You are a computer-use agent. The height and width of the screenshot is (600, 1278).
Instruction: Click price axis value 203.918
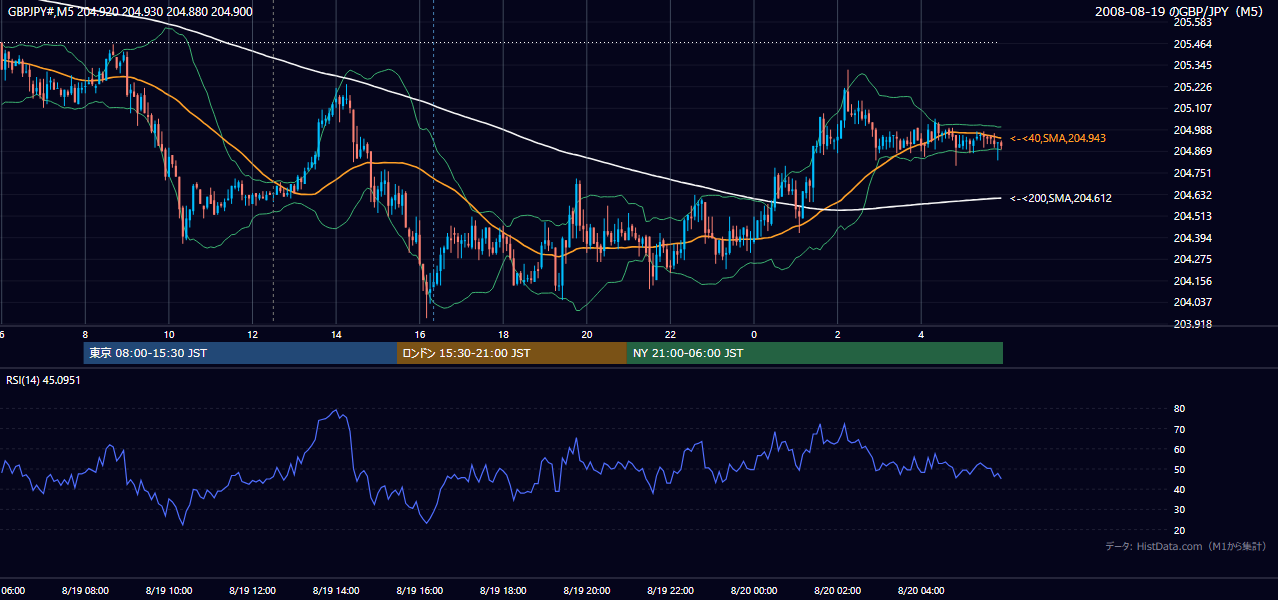[1192, 324]
